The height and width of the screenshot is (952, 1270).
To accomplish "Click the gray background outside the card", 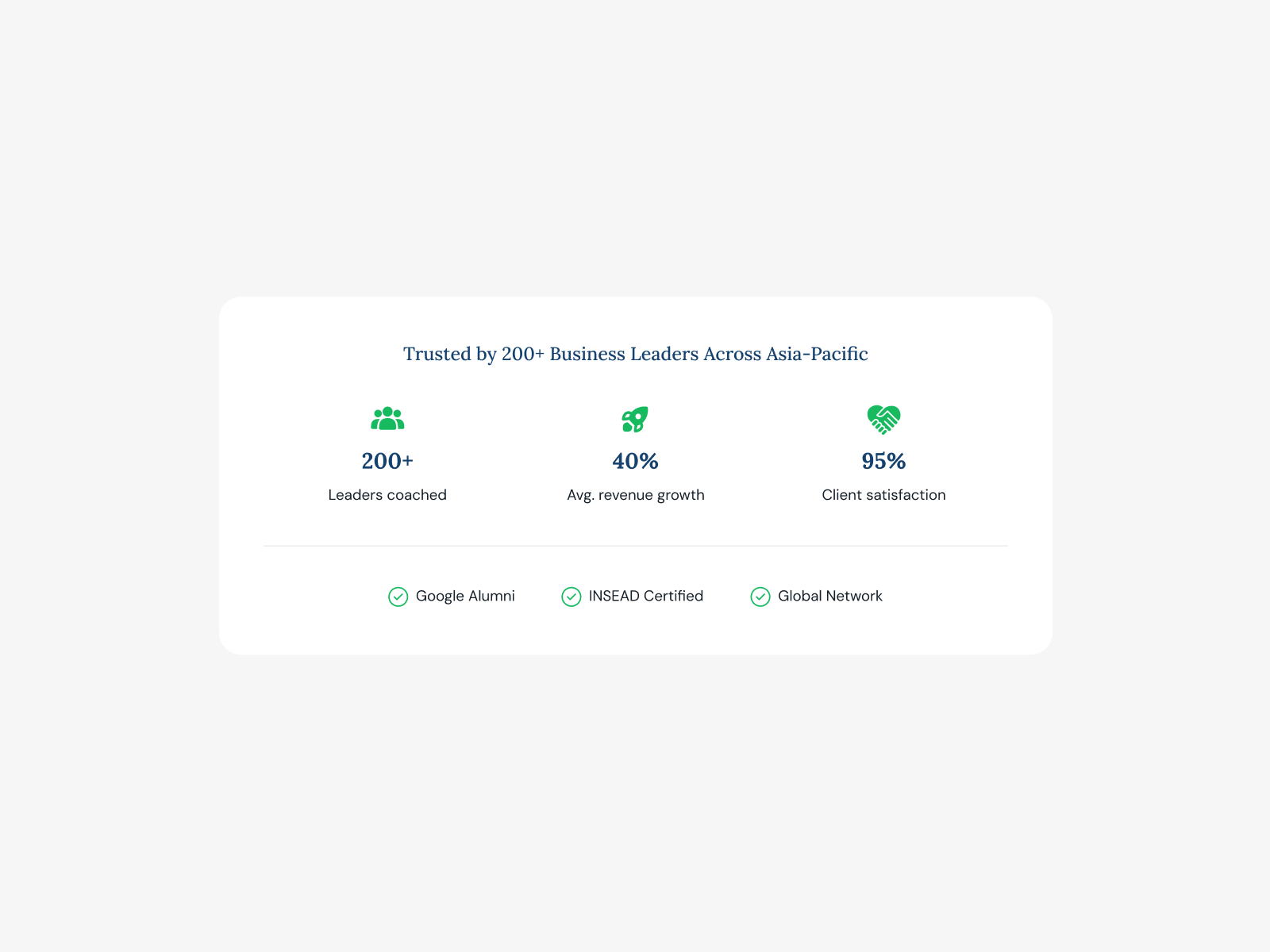I will pyautogui.click(x=635, y=793).
